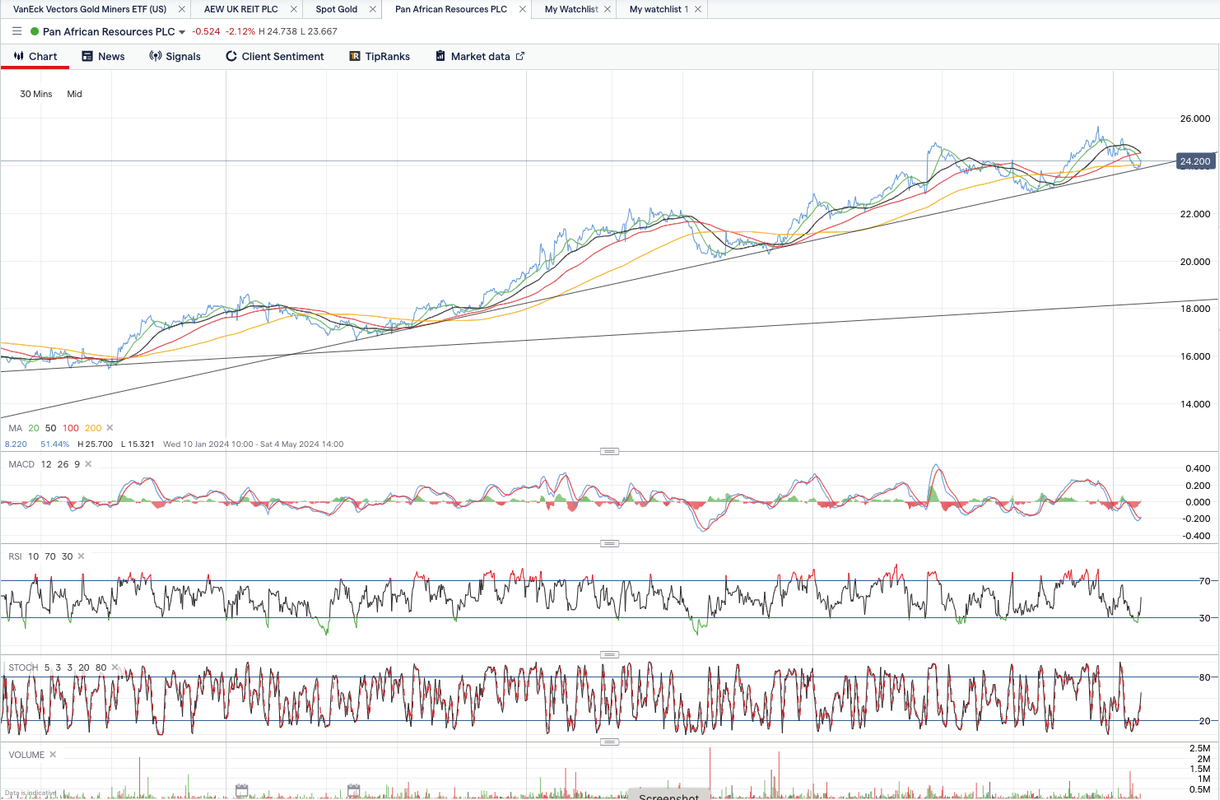Switch to the Spot Gold tab
1220x800 pixels.
(x=336, y=9)
